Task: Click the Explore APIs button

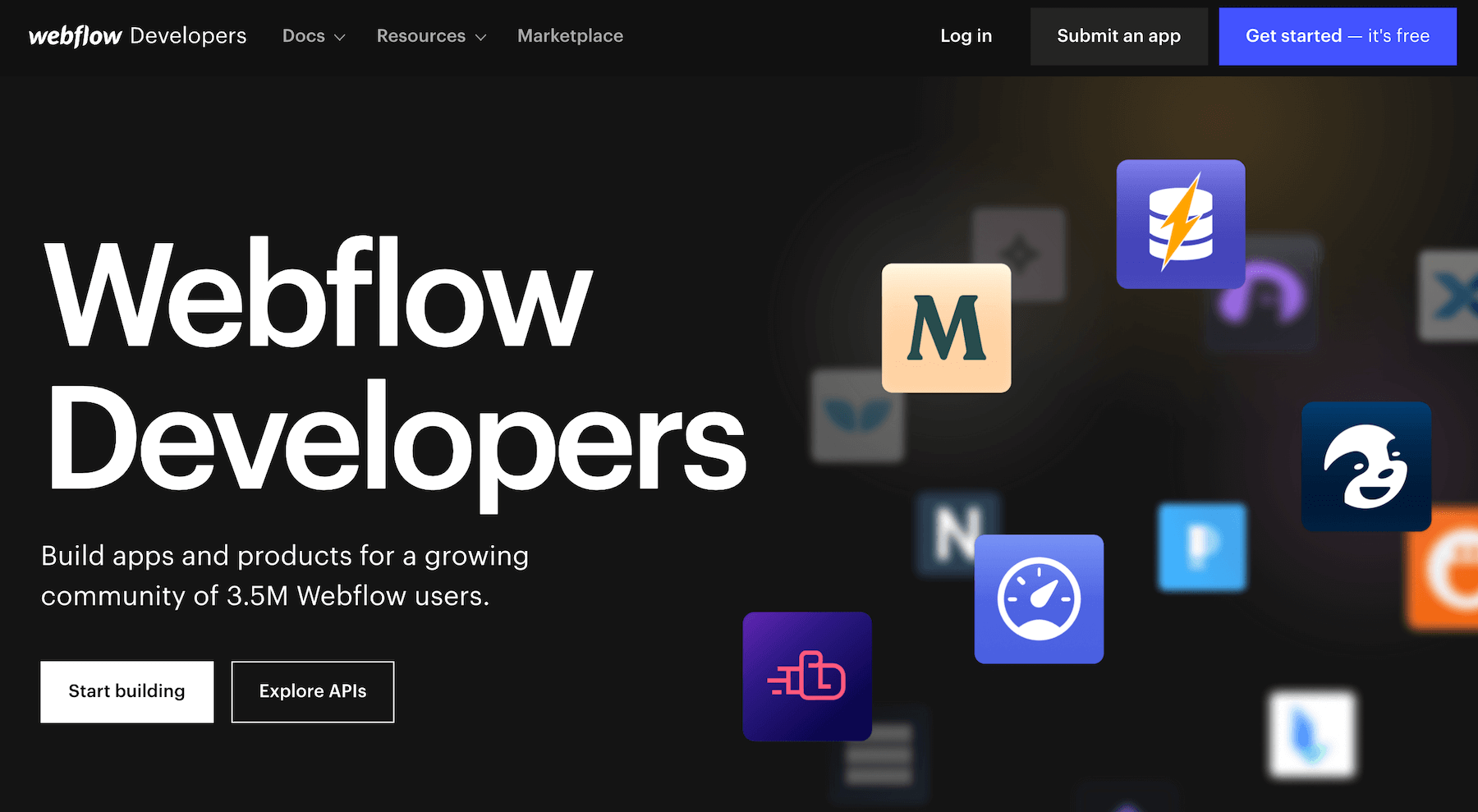Action: coord(312,691)
